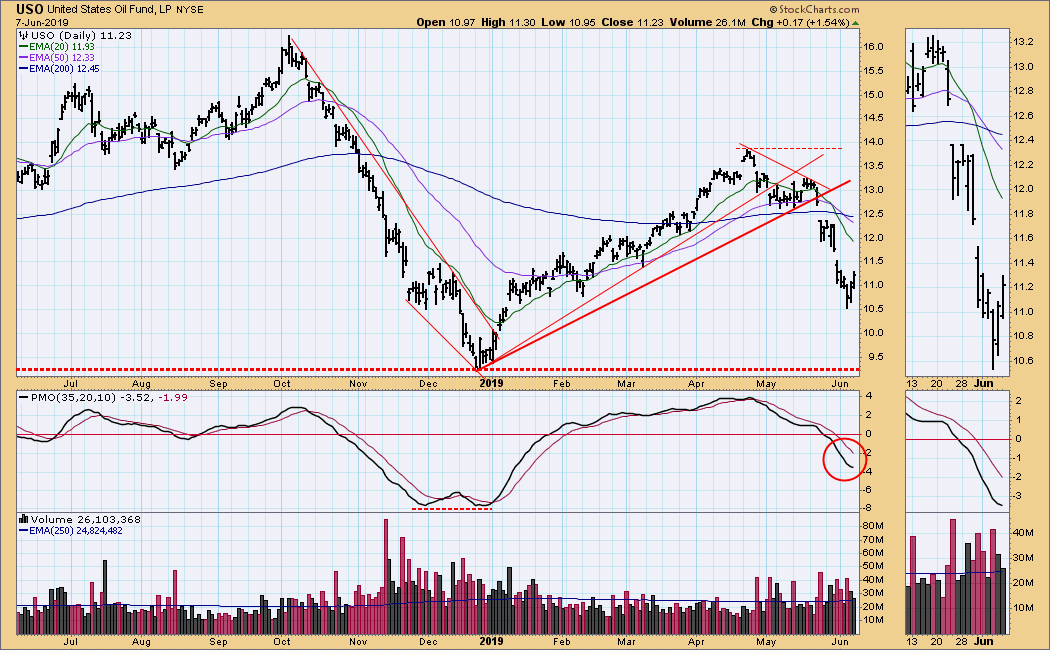Click the 10.5 price axis label
This screenshot has height=650, width=1050.
point(874,309)
